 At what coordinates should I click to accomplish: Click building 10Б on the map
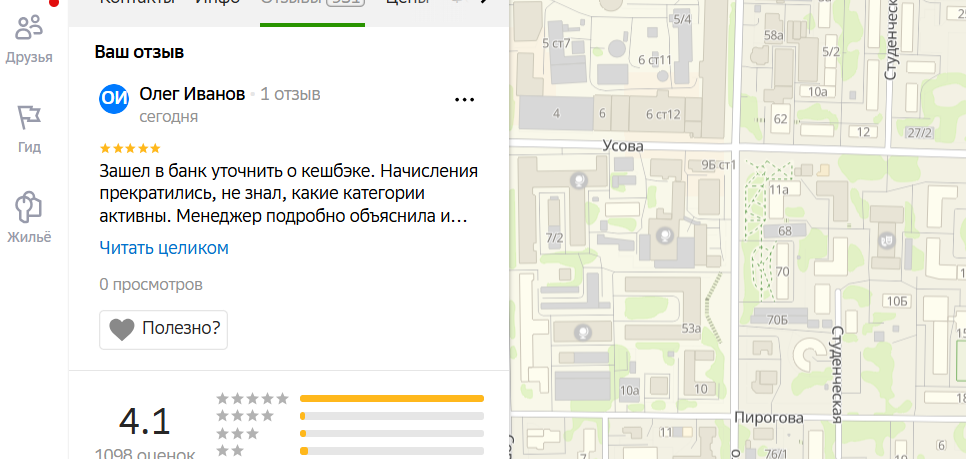(x=897, y=301)
